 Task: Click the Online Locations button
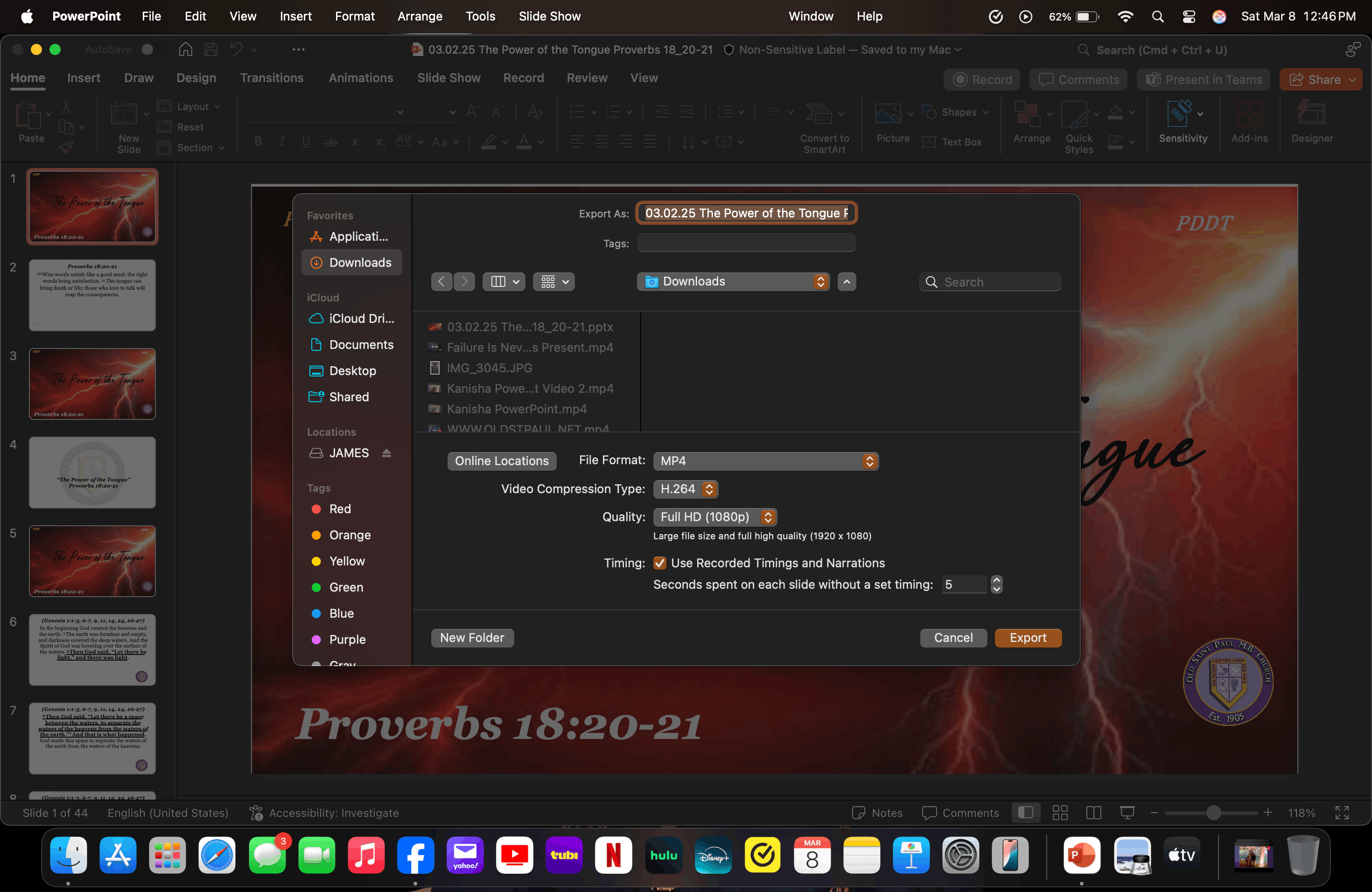(x=502, y=461)
